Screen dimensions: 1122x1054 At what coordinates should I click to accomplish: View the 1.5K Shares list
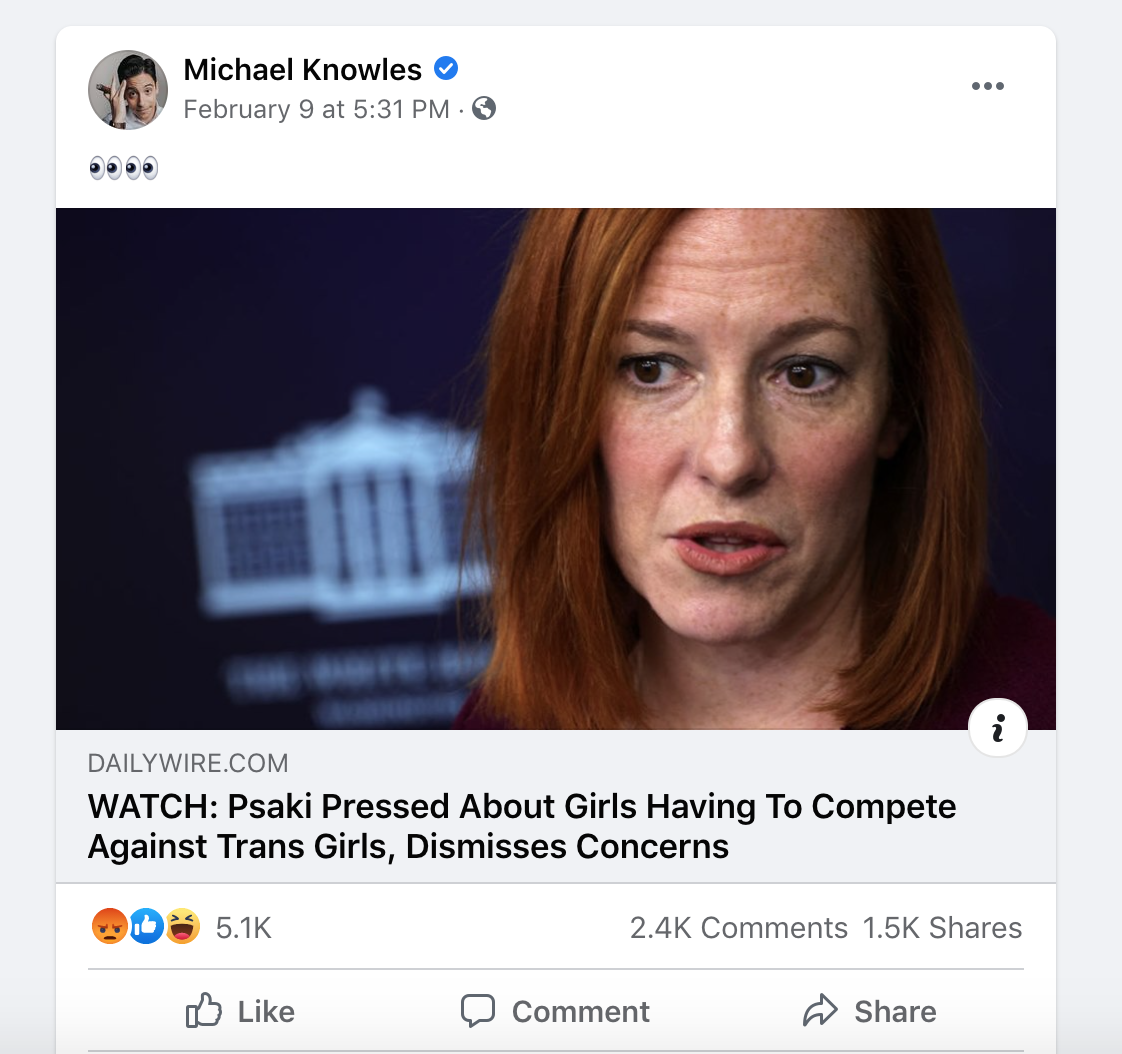(x=942, y=927)
